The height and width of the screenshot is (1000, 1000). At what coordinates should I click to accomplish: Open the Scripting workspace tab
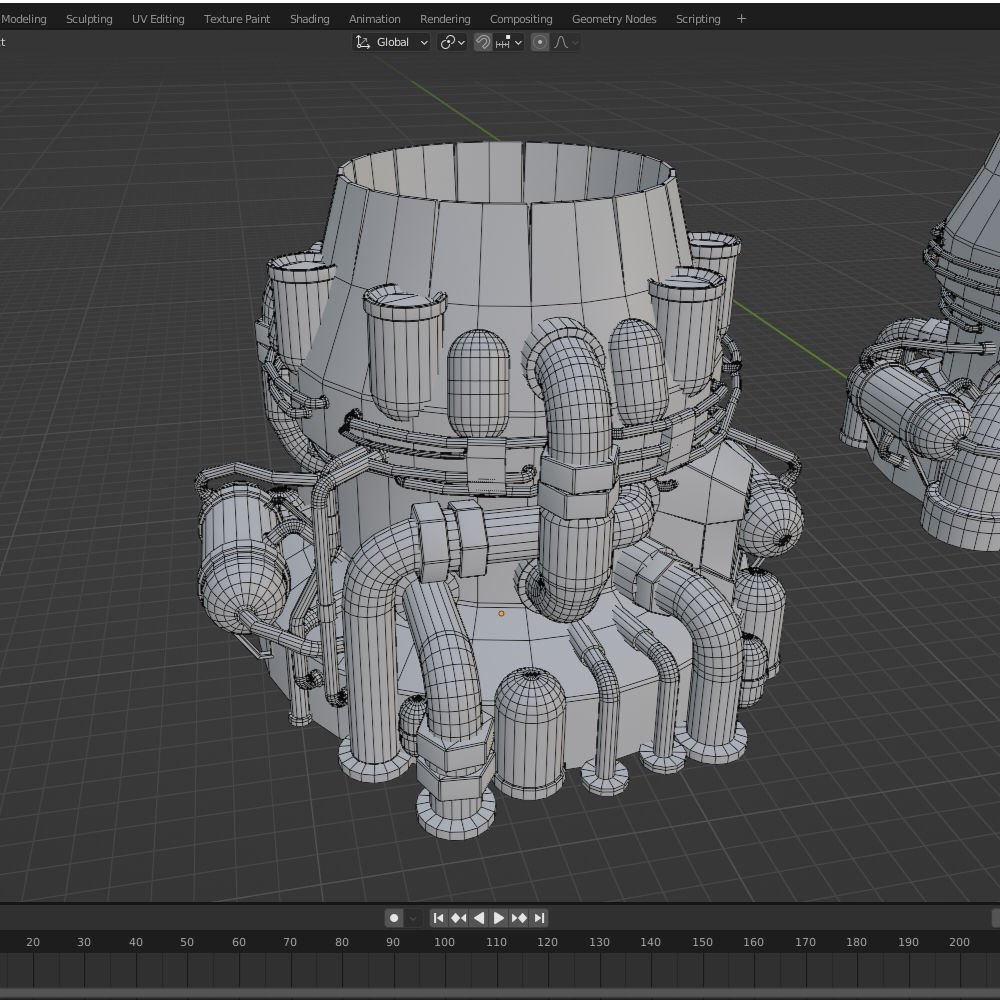698,19
